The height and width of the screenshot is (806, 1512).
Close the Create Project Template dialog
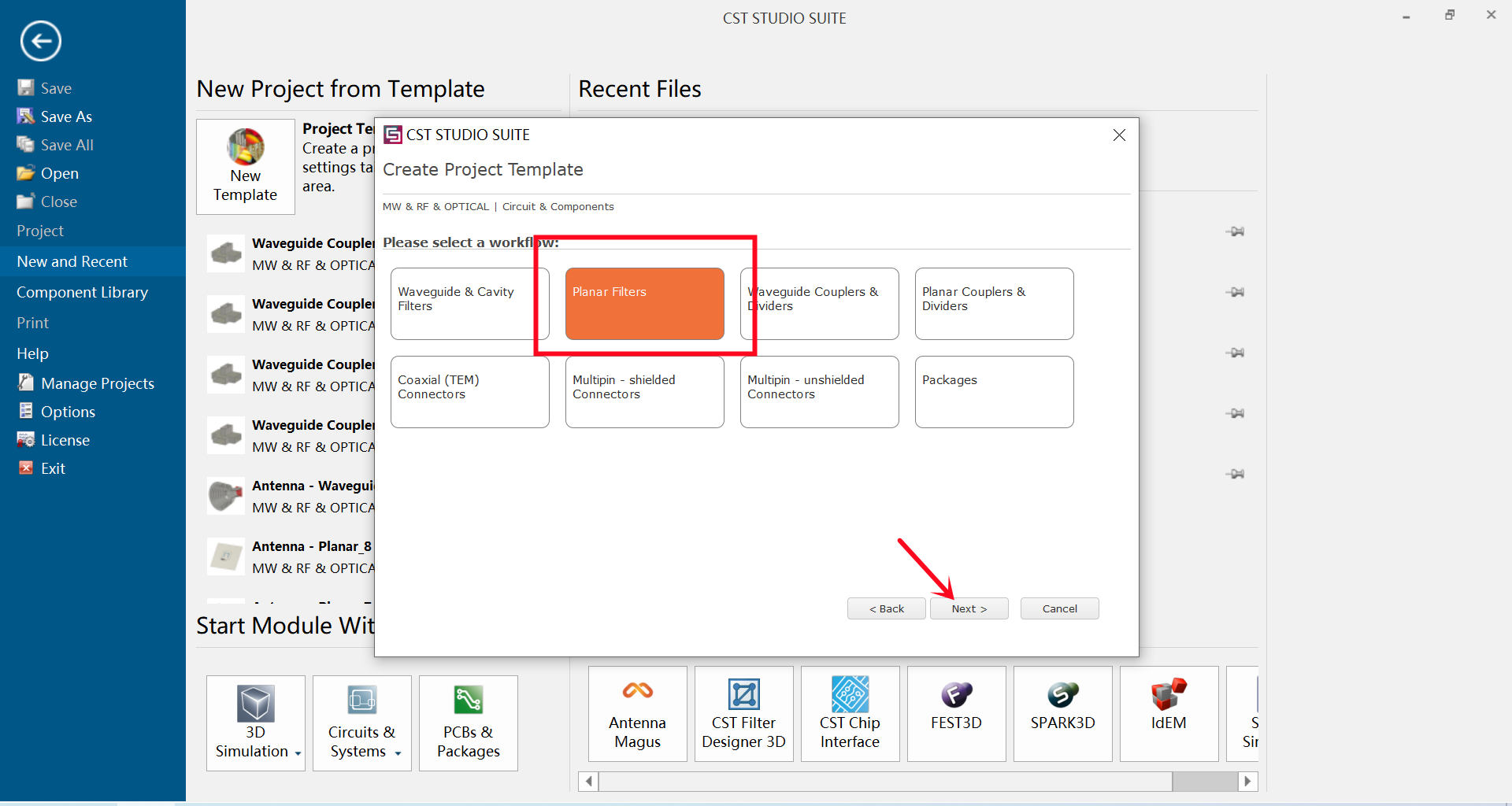click(1119, 135)
